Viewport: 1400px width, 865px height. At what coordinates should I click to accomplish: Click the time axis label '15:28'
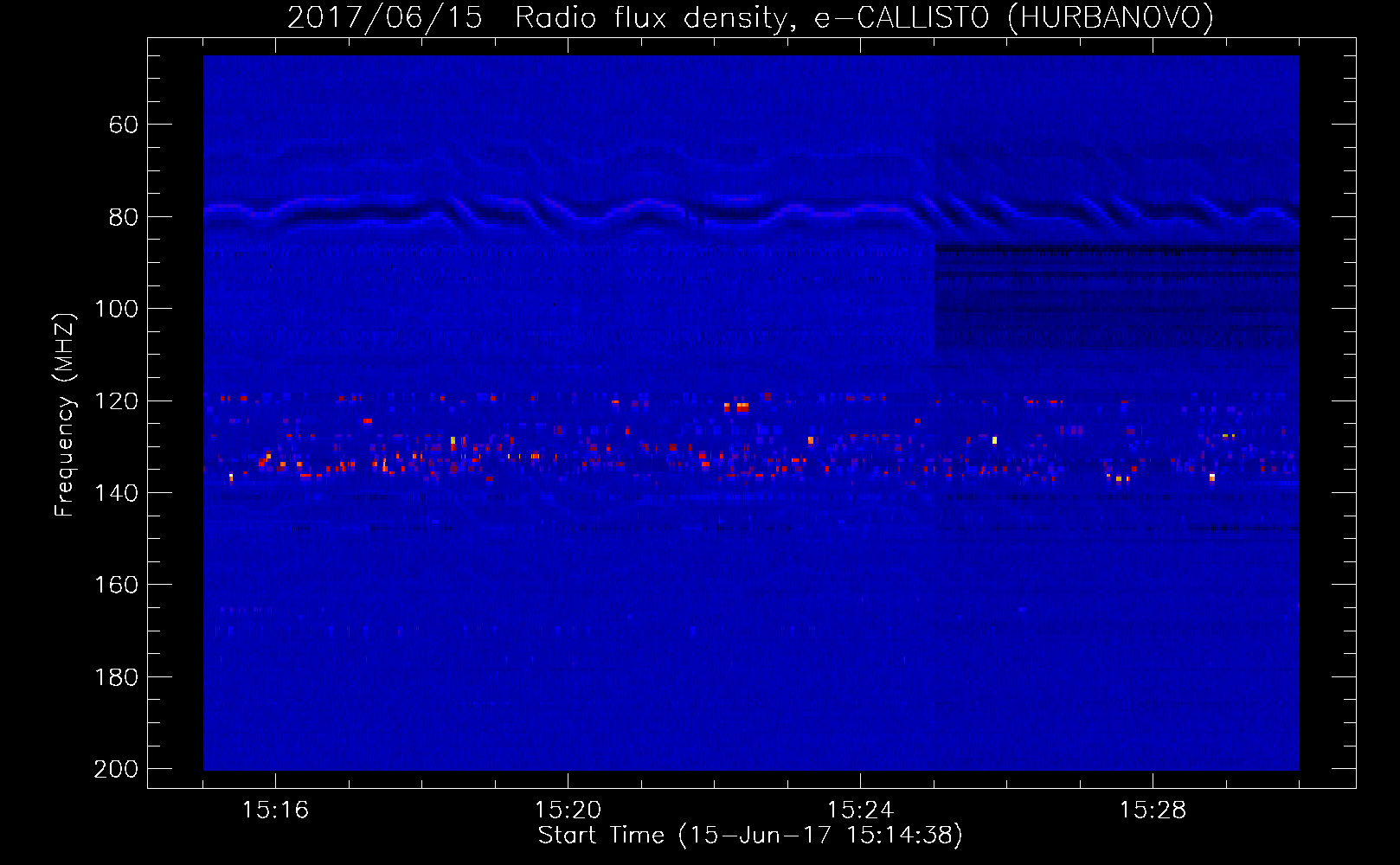point(1153,811)
